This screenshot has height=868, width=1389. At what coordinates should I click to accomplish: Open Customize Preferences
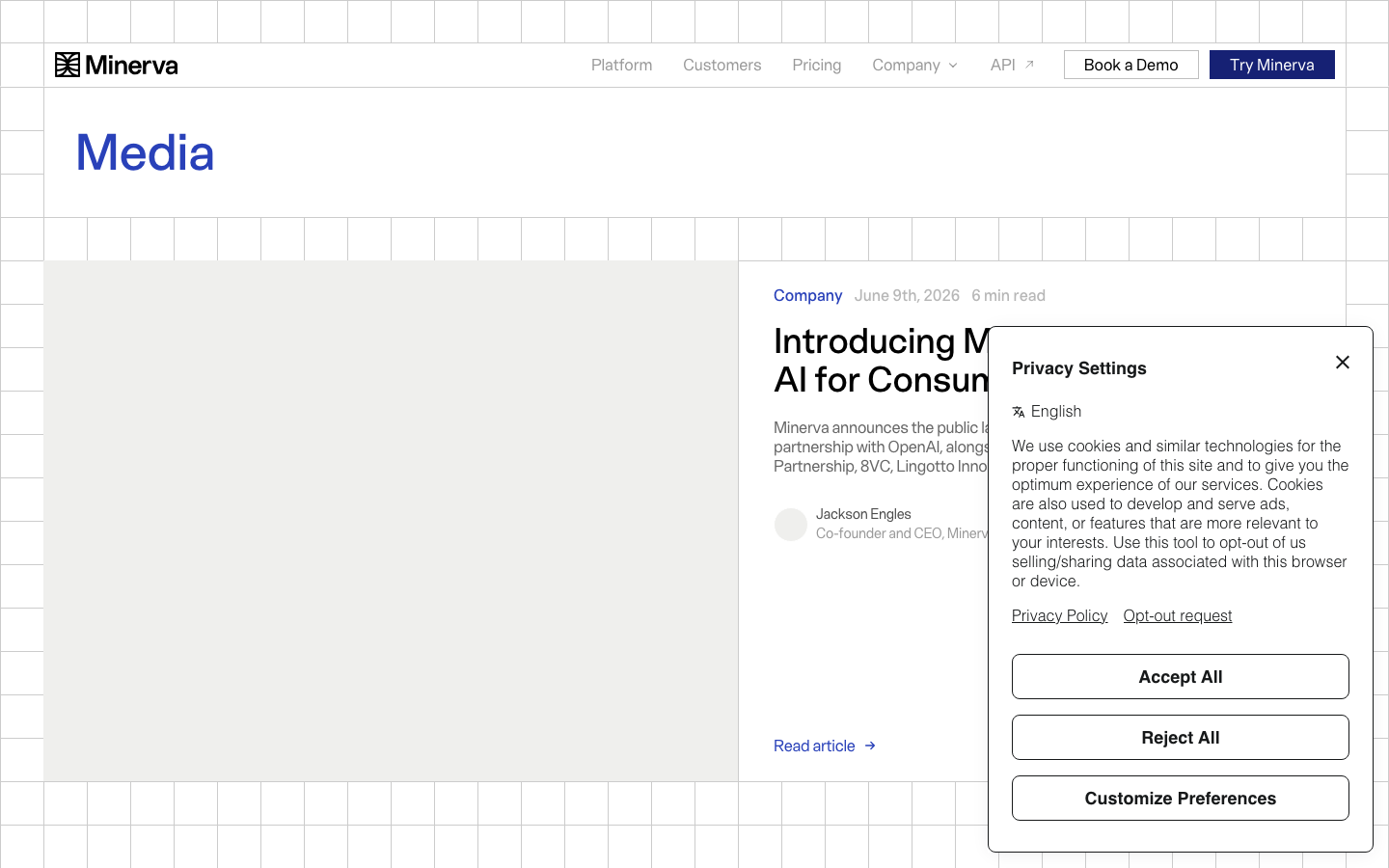click(1181, 799)
